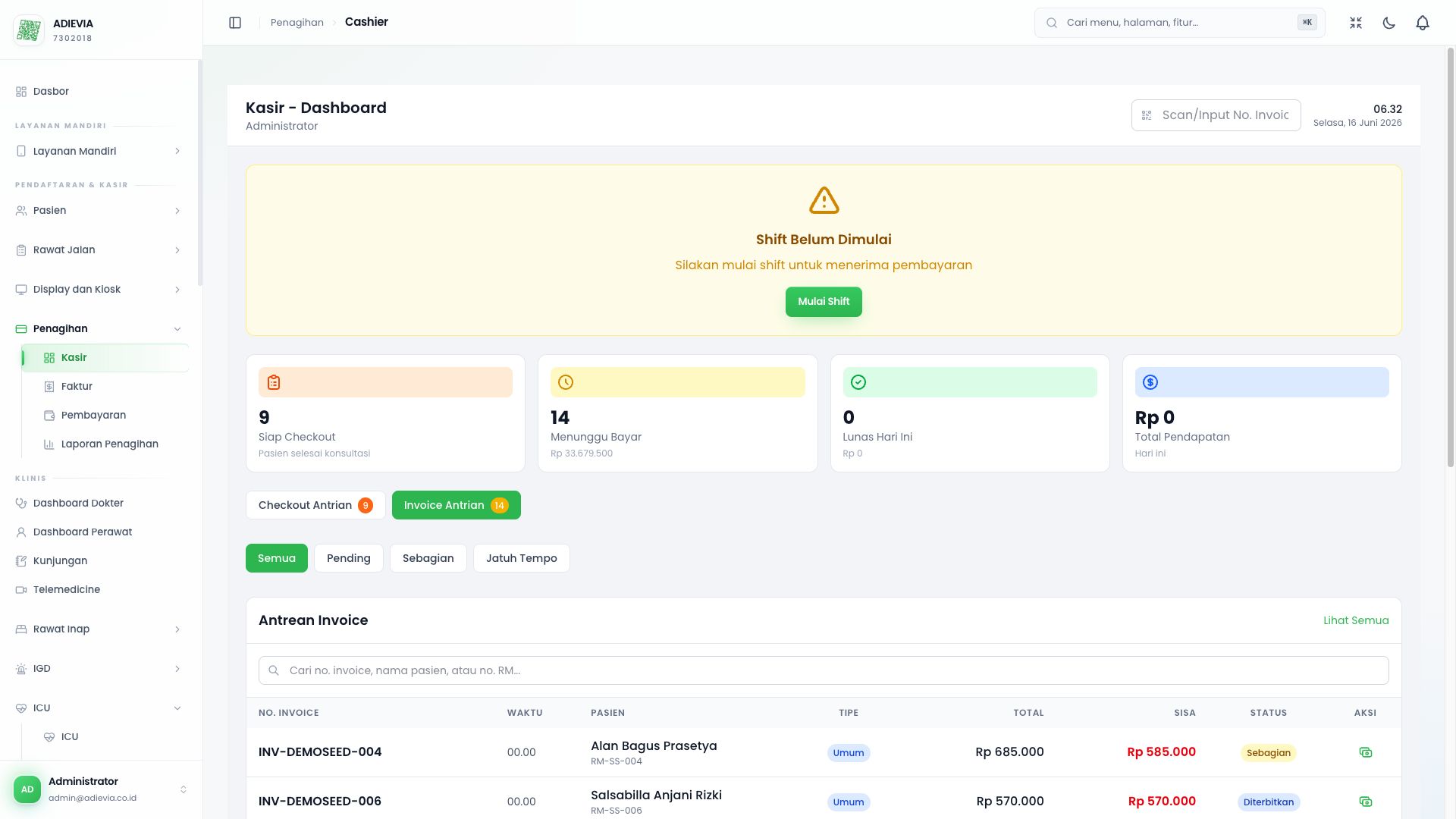Click the AD avatar badge
The image size is (1456, 819).
coord(27,789)
